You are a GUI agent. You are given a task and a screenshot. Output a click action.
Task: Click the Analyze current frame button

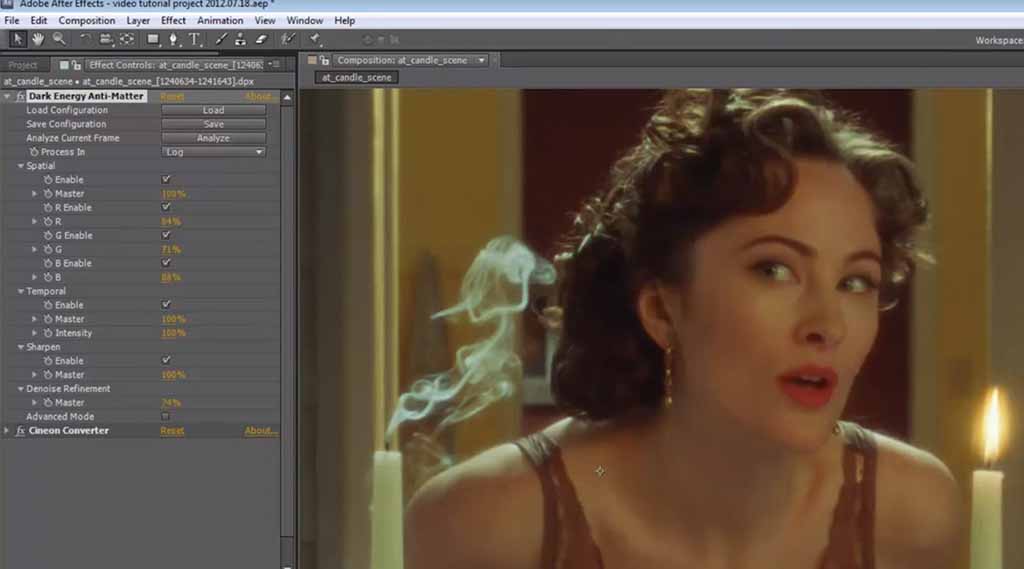pos(214,138)
